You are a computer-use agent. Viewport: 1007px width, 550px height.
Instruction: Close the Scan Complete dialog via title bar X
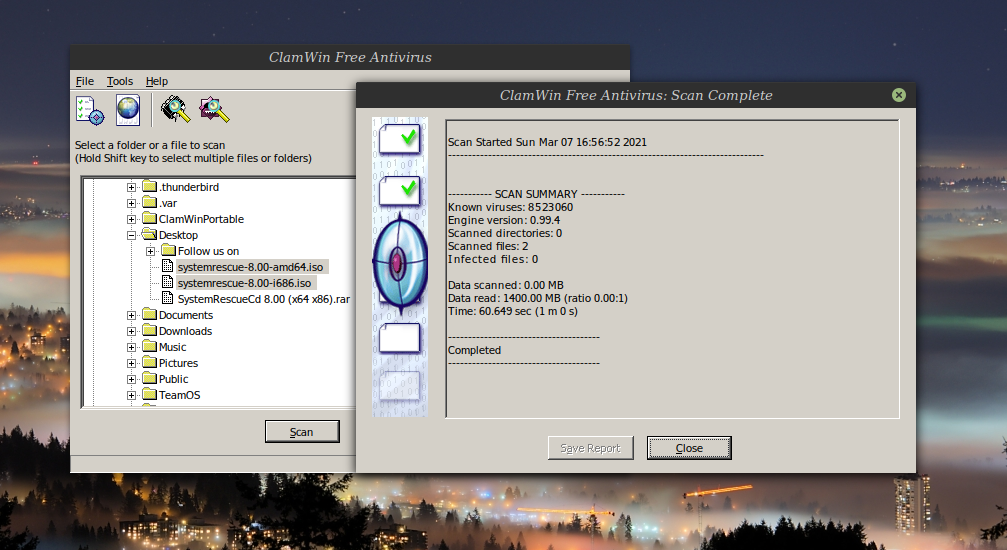898,95
